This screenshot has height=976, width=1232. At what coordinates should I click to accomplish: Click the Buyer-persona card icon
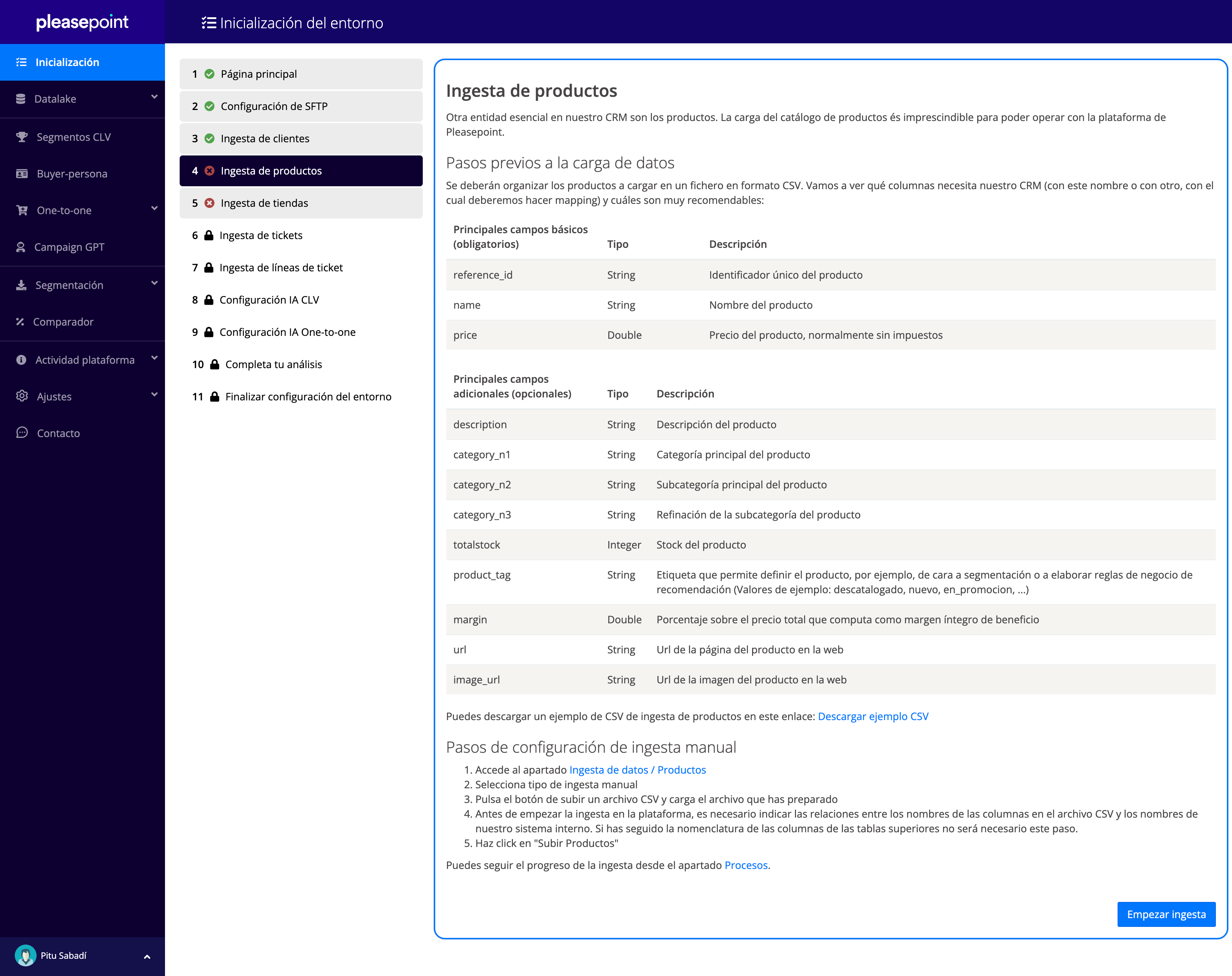tap(22, 174)
